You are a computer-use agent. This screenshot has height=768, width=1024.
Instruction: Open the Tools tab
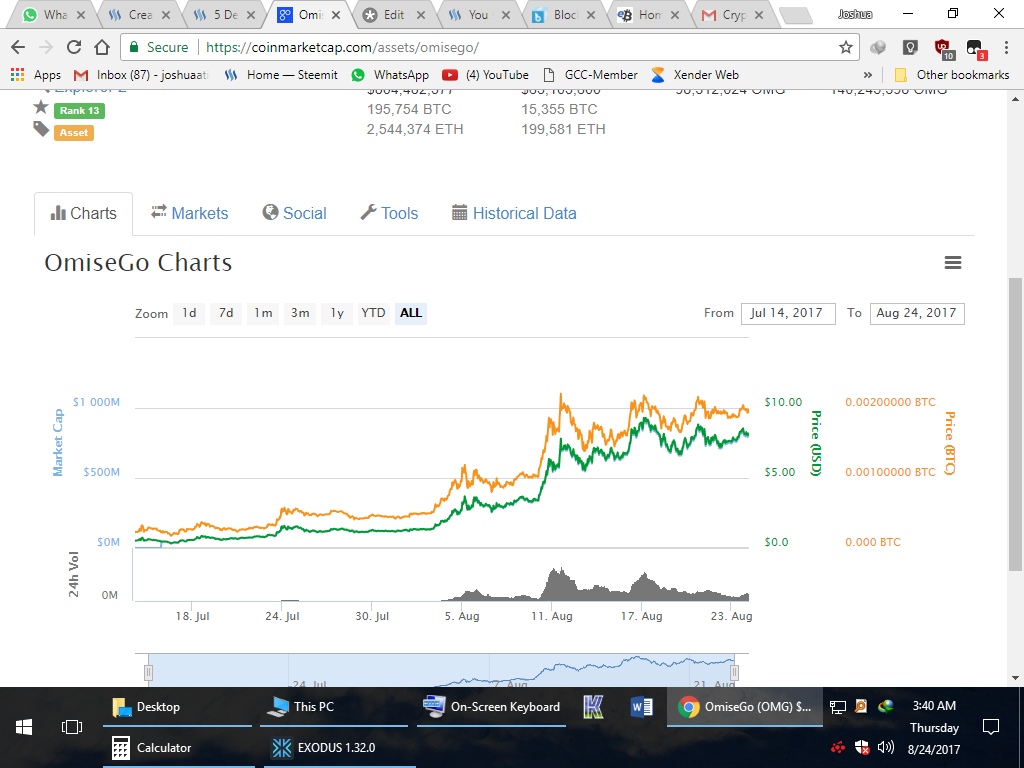coord(389,214)
